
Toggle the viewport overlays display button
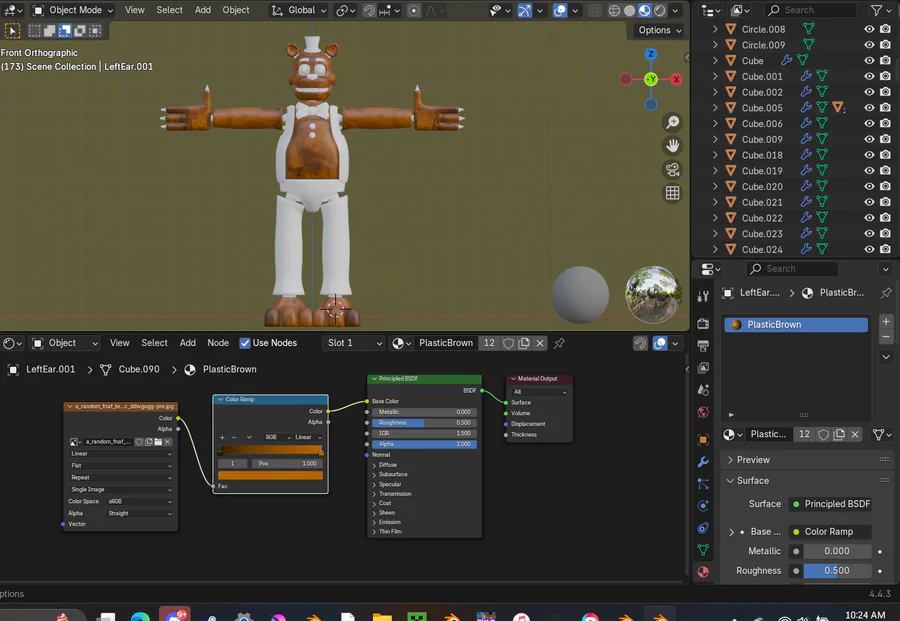click(560, 10)
